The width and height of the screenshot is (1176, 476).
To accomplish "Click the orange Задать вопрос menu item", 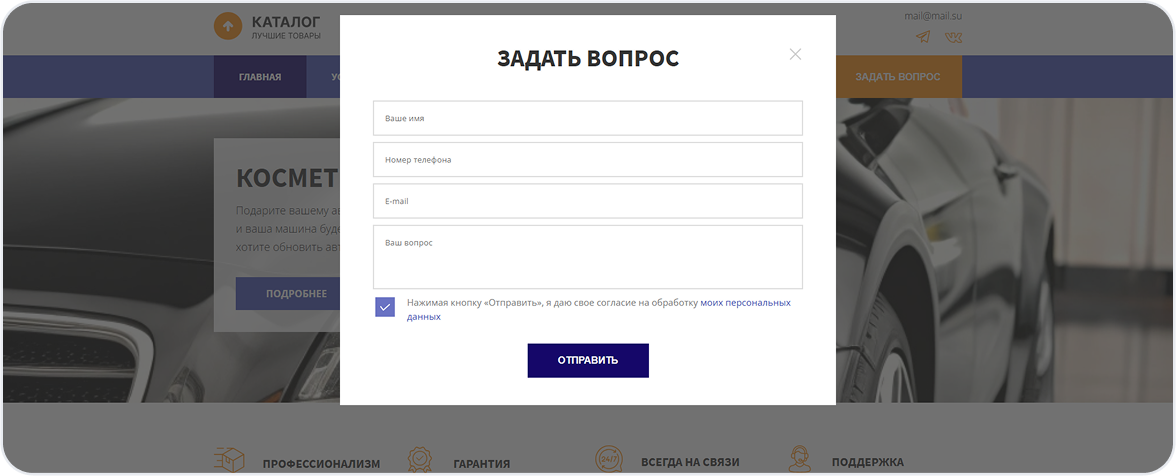I will (897, 77).
